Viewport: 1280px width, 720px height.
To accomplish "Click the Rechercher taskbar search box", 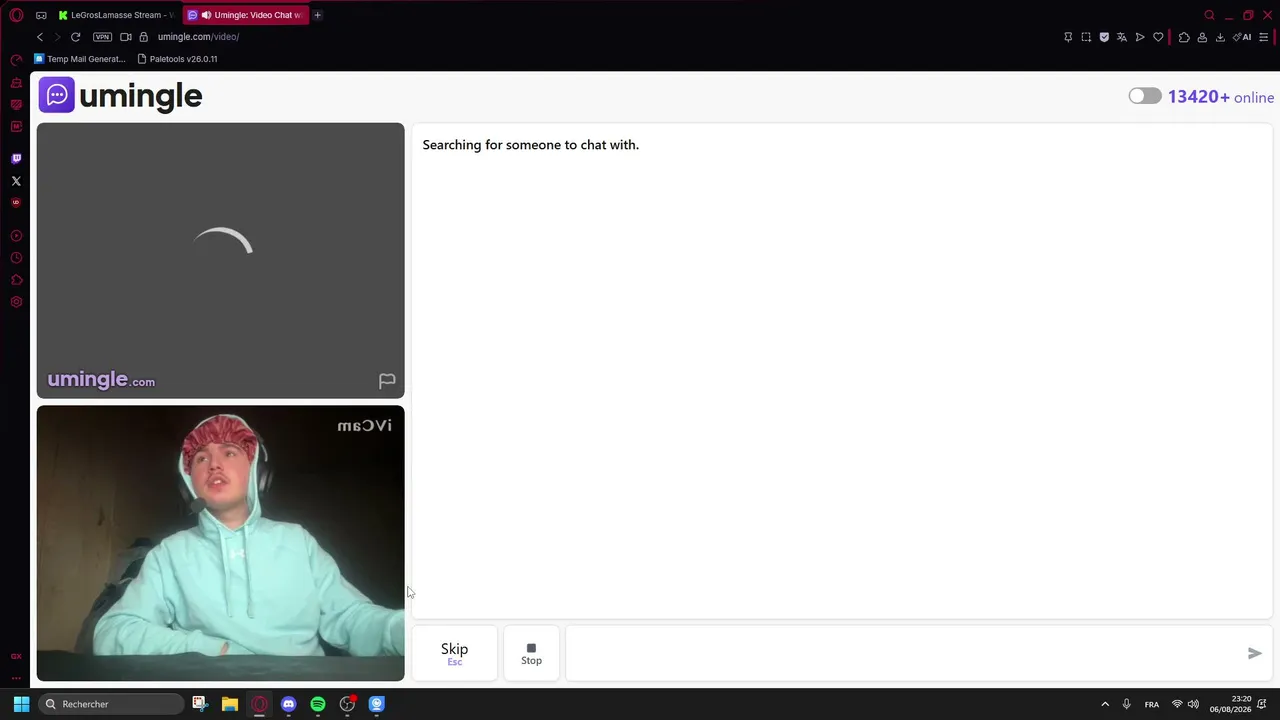I will click(112, 704).
